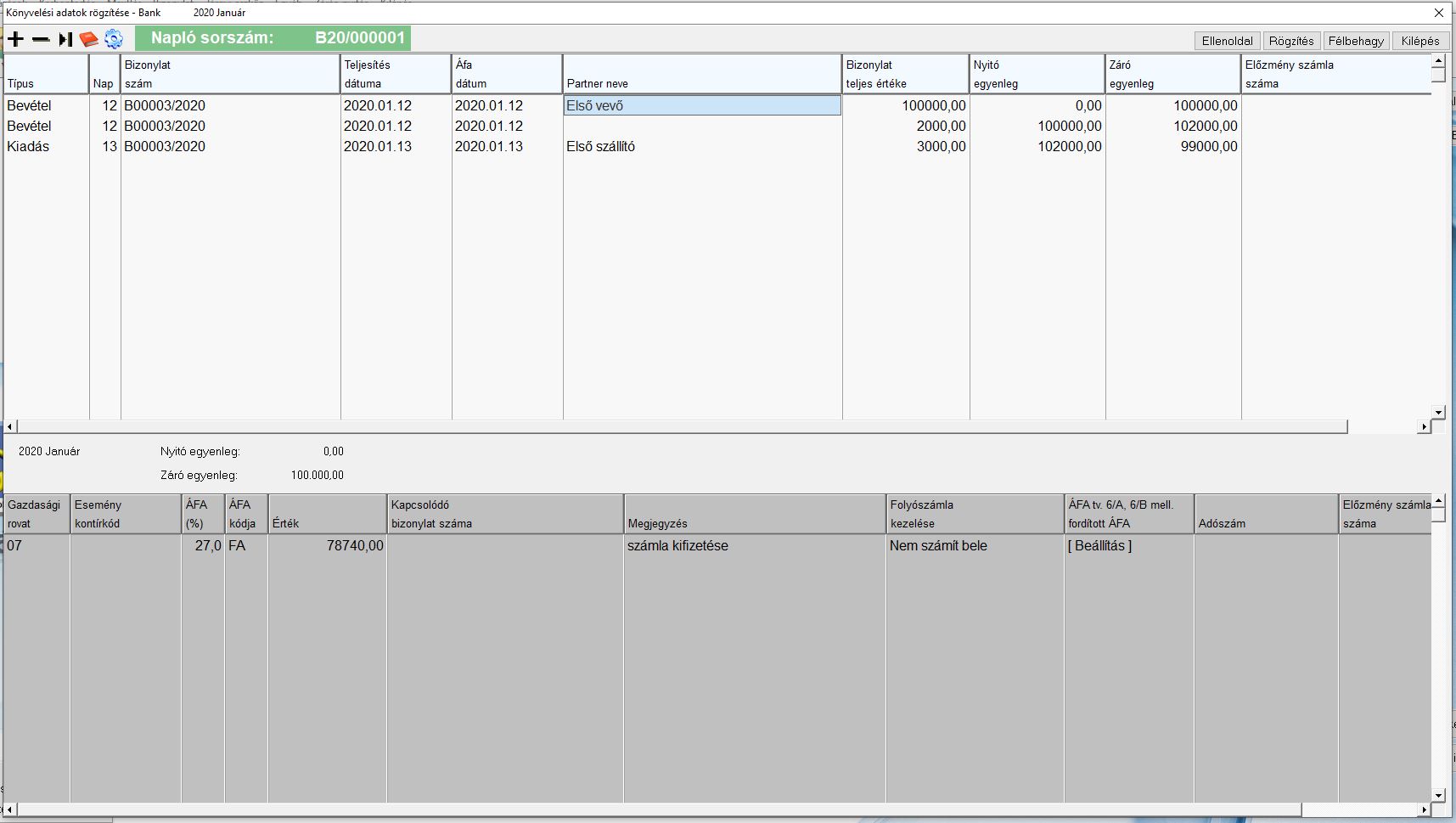1456x823 pixels.
Task: Select the 78740,00 Érték cell
Action: [x=327, y=545]
